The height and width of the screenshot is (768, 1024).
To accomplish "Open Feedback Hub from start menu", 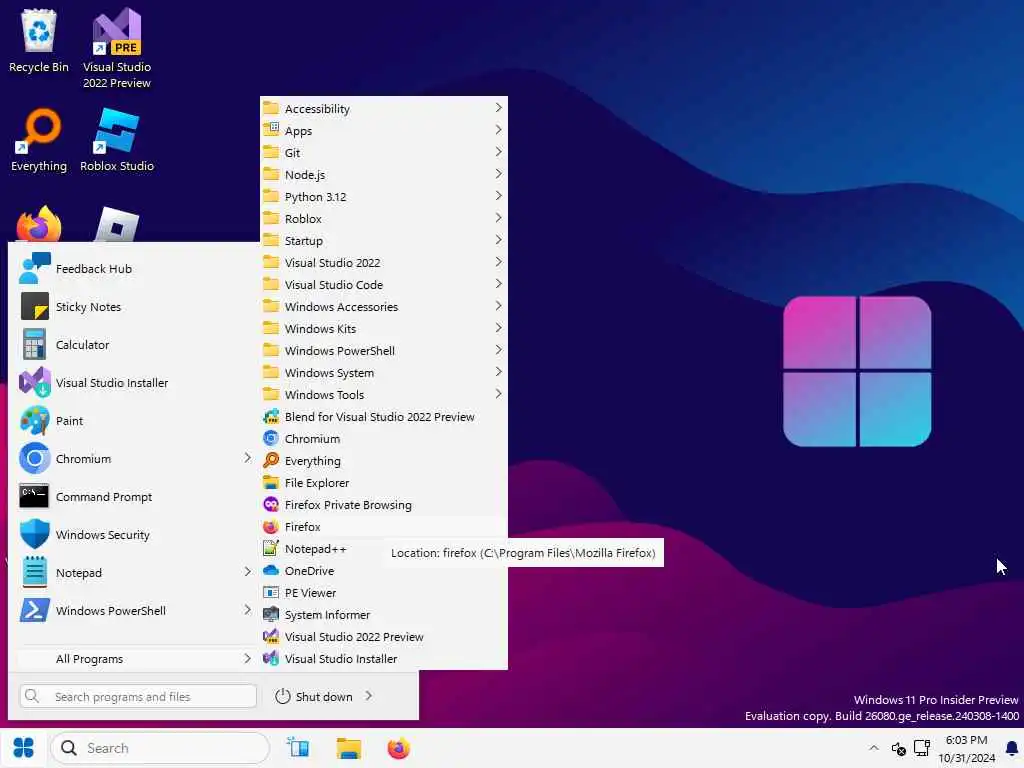I will point(134,268).
